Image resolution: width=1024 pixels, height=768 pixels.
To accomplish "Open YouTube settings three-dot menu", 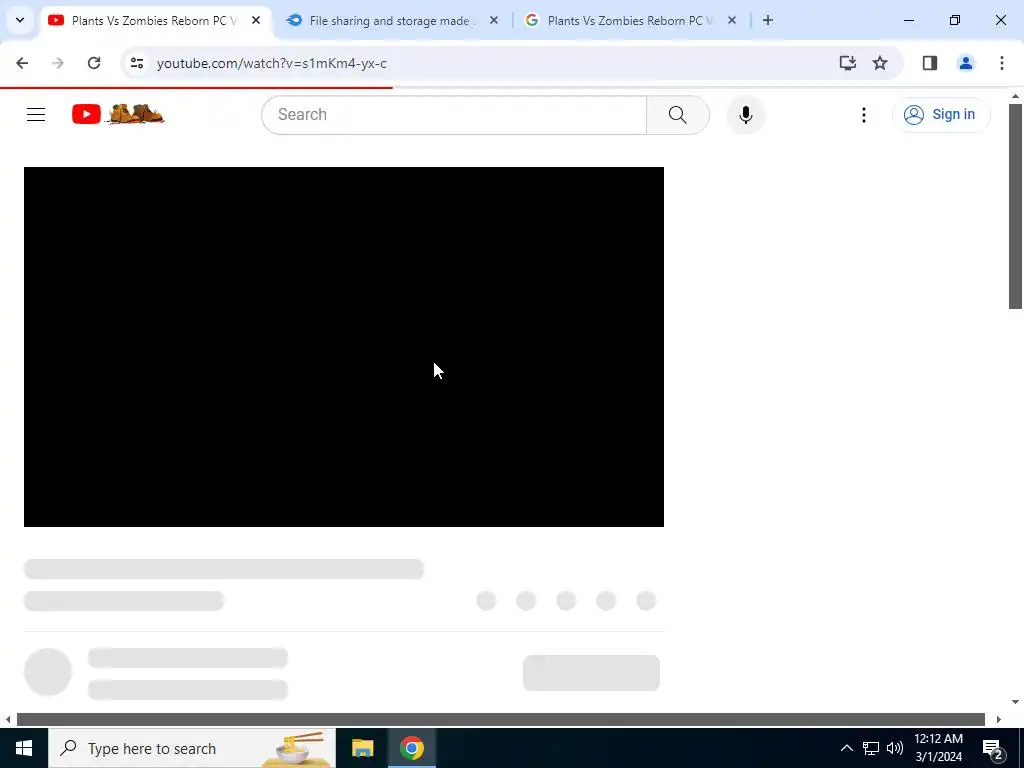I will (x=863, y=115).
